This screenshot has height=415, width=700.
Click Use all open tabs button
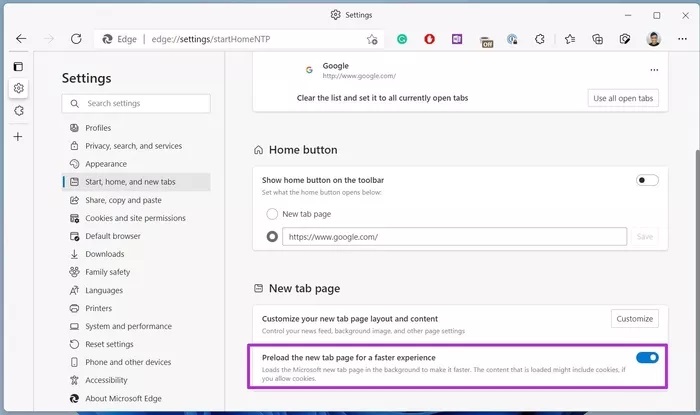(622, 98)
